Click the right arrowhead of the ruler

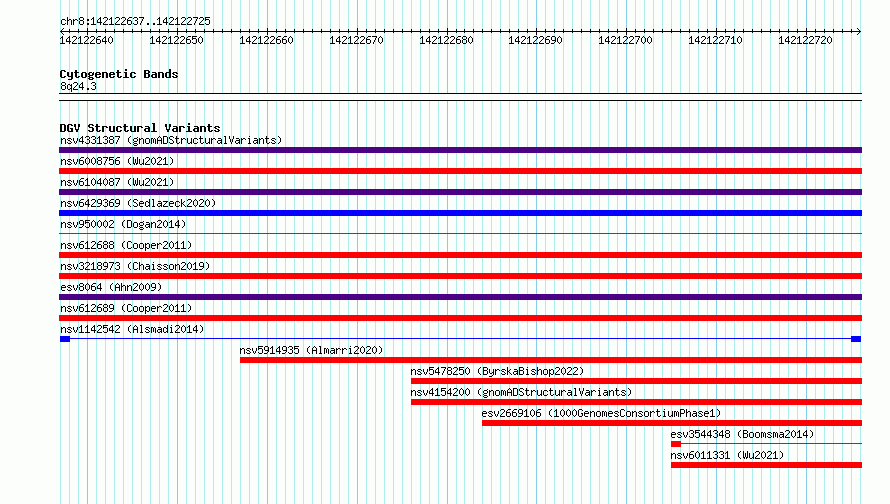859,31
